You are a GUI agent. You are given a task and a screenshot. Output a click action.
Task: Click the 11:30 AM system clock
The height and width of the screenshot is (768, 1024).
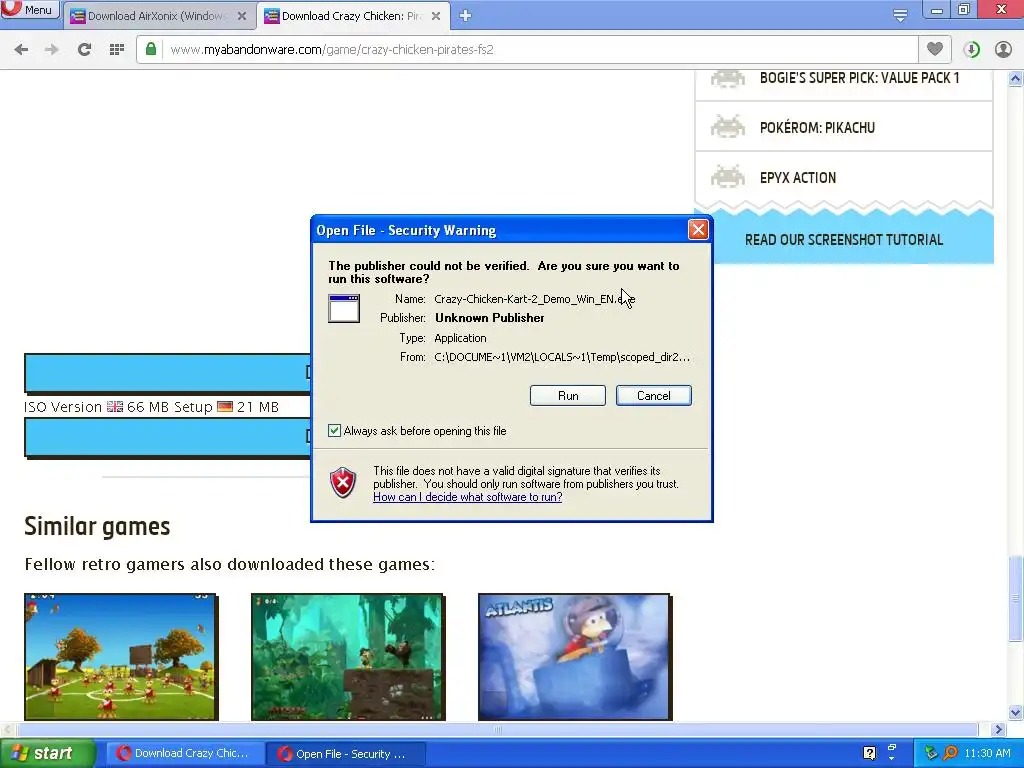pos(987,753)
